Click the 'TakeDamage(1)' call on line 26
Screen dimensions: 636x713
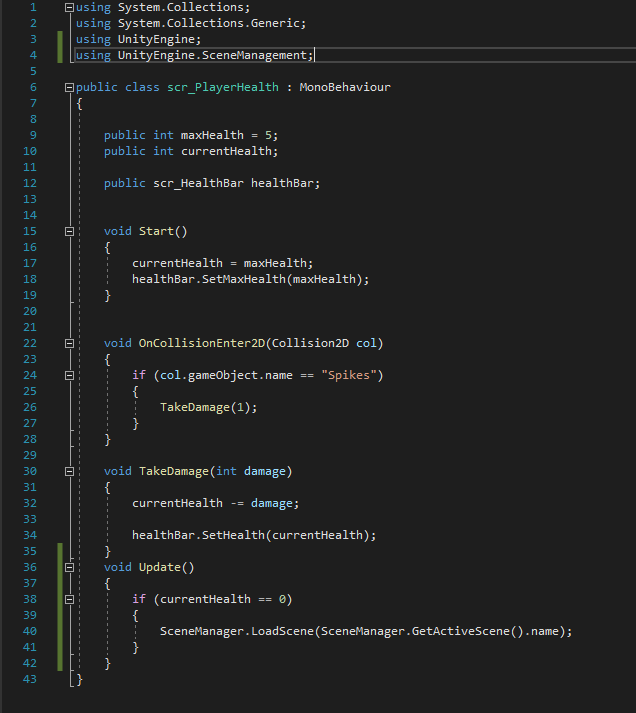[x=205, y=407]
